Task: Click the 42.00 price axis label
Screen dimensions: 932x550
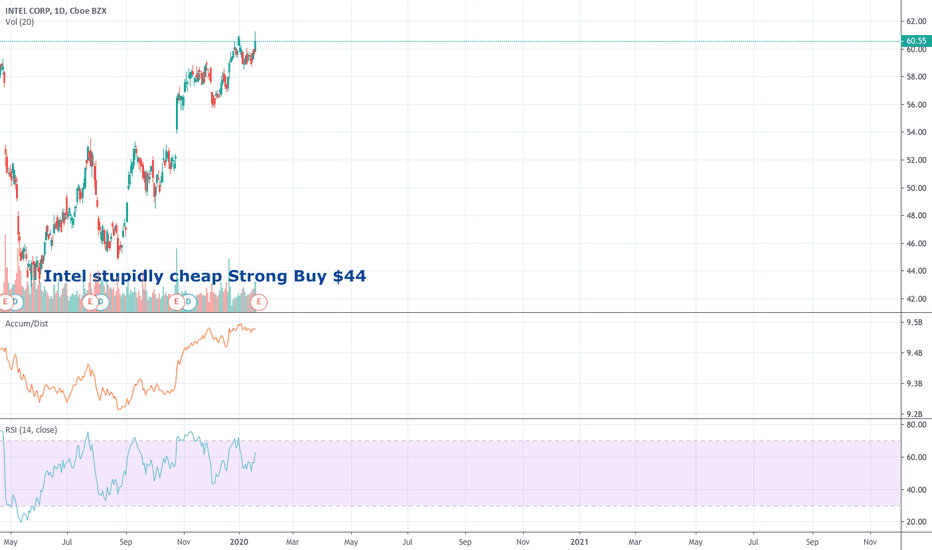Action: pyautogui.click(x=916, y=299)
